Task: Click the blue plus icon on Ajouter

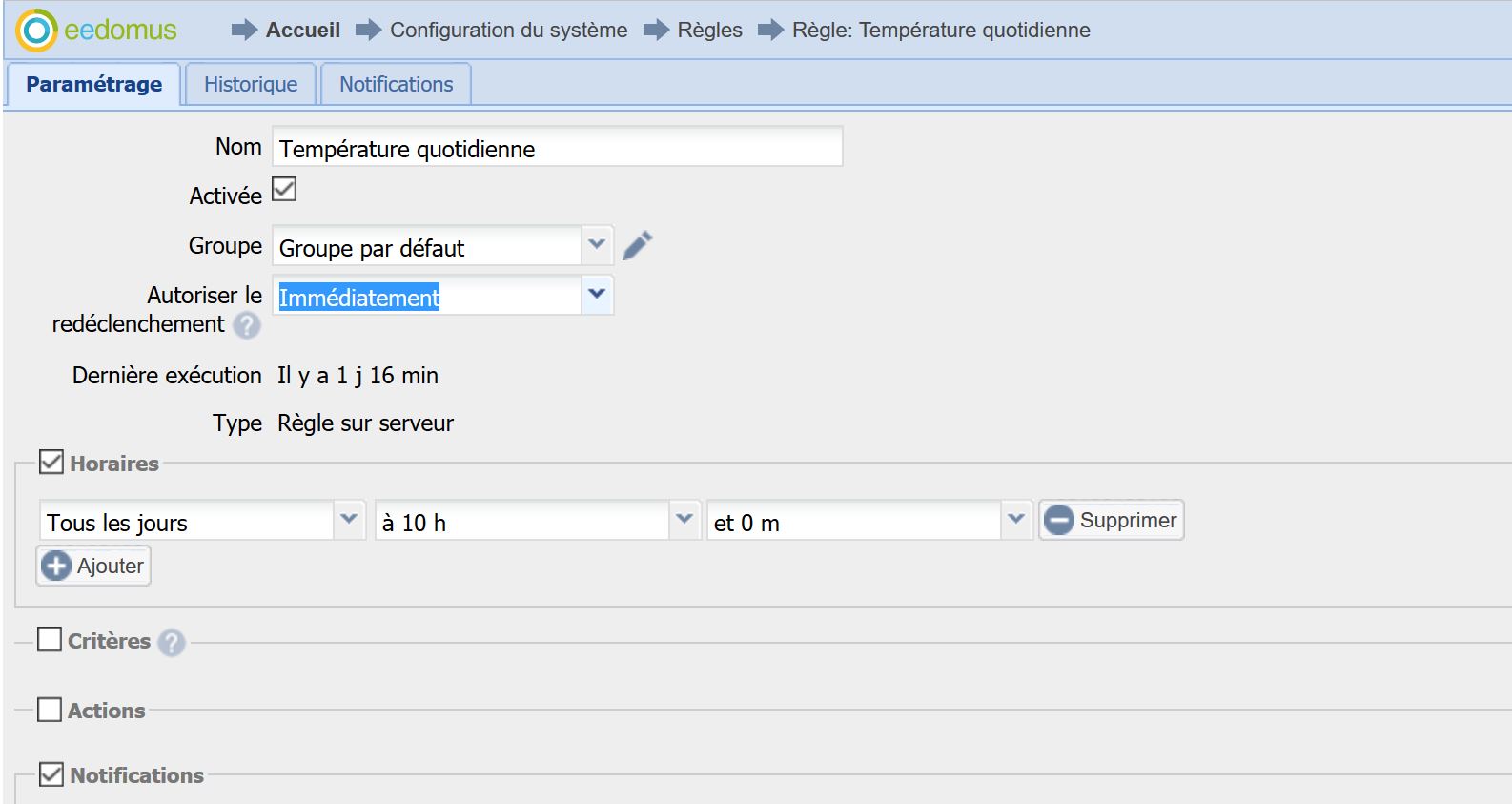Action: pos(56,566)
